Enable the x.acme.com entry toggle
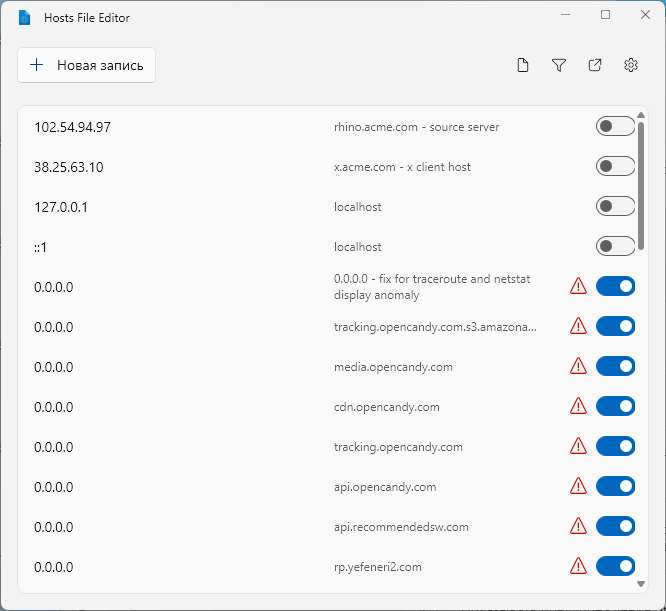 tap(615, 167)
